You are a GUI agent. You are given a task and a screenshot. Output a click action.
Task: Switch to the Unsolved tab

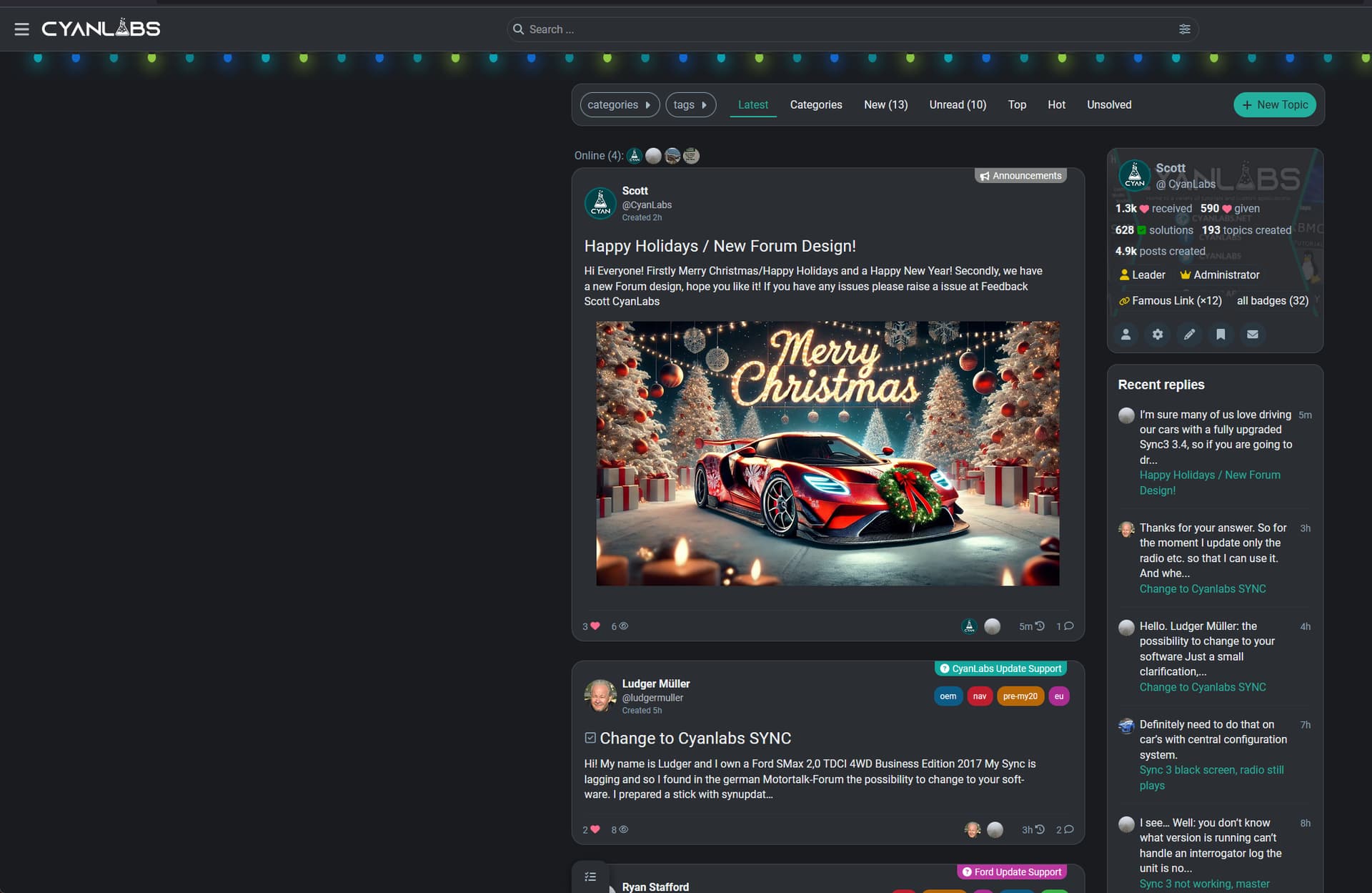(1108, 105)
